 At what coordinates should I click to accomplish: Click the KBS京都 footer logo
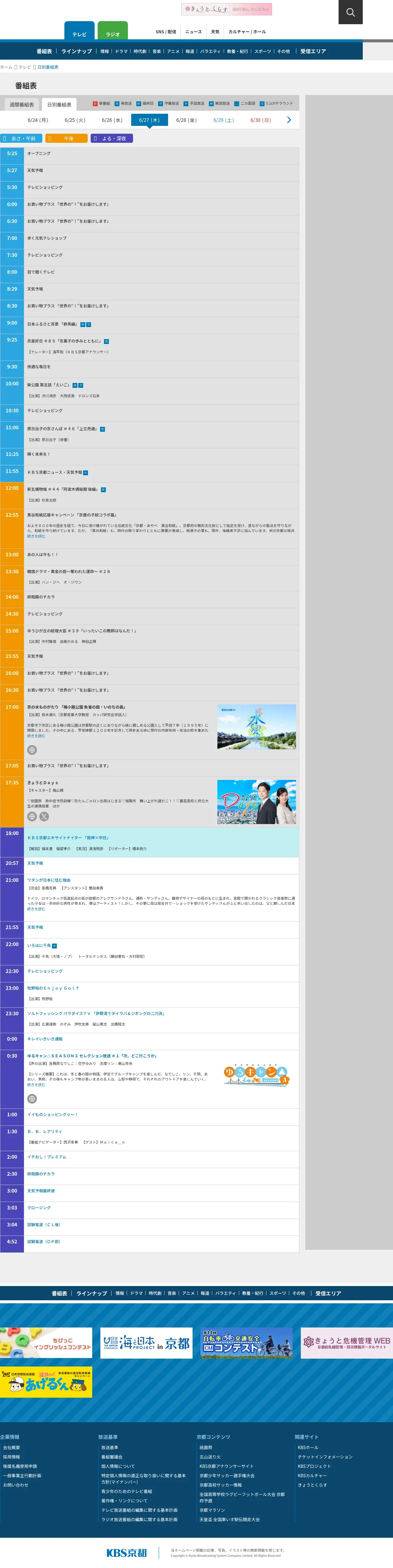127,1553
